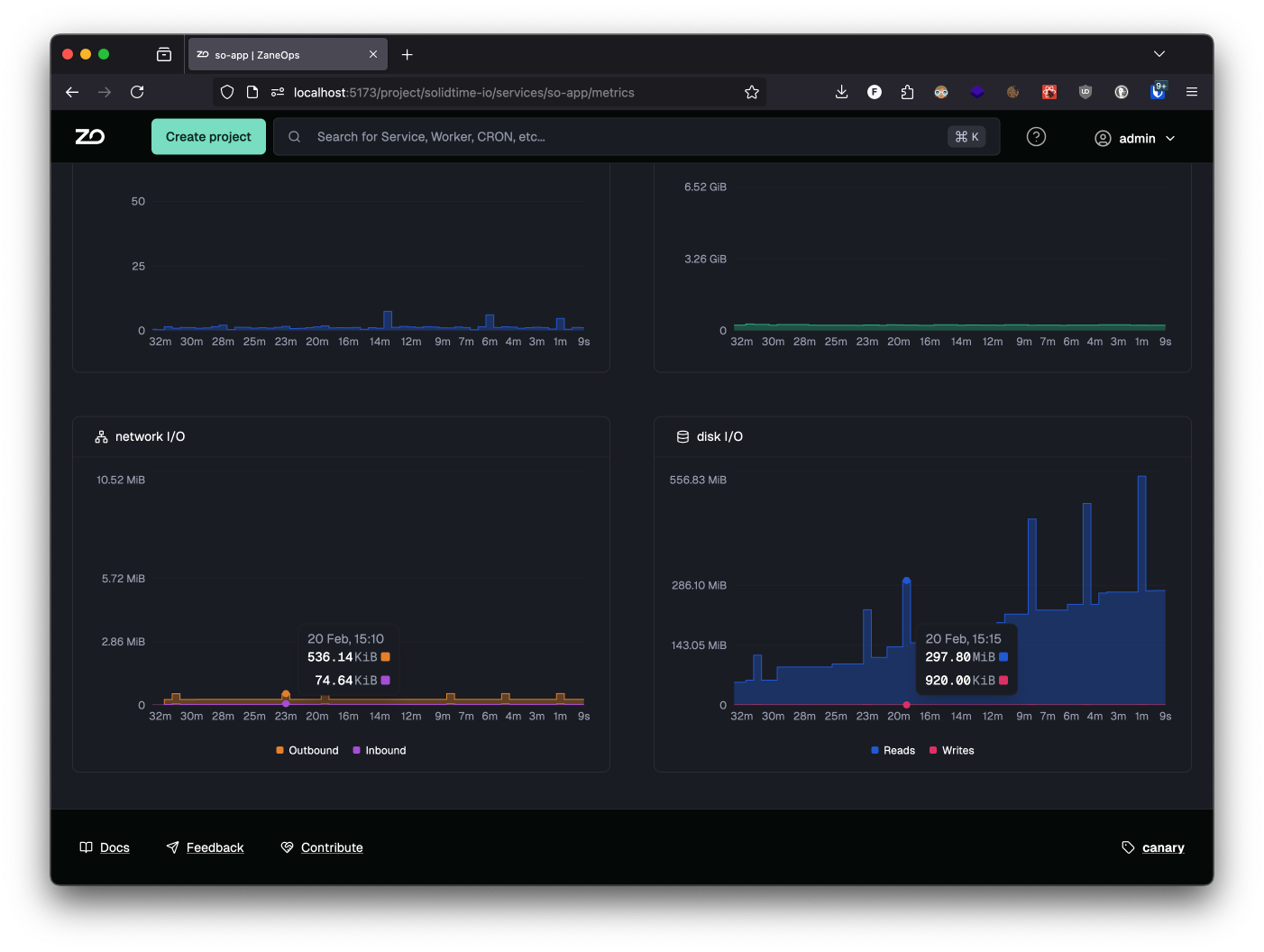Screen dimensions: 1264x952
Task: Click the Docs book icon
Action: click(x=87, y=847)
